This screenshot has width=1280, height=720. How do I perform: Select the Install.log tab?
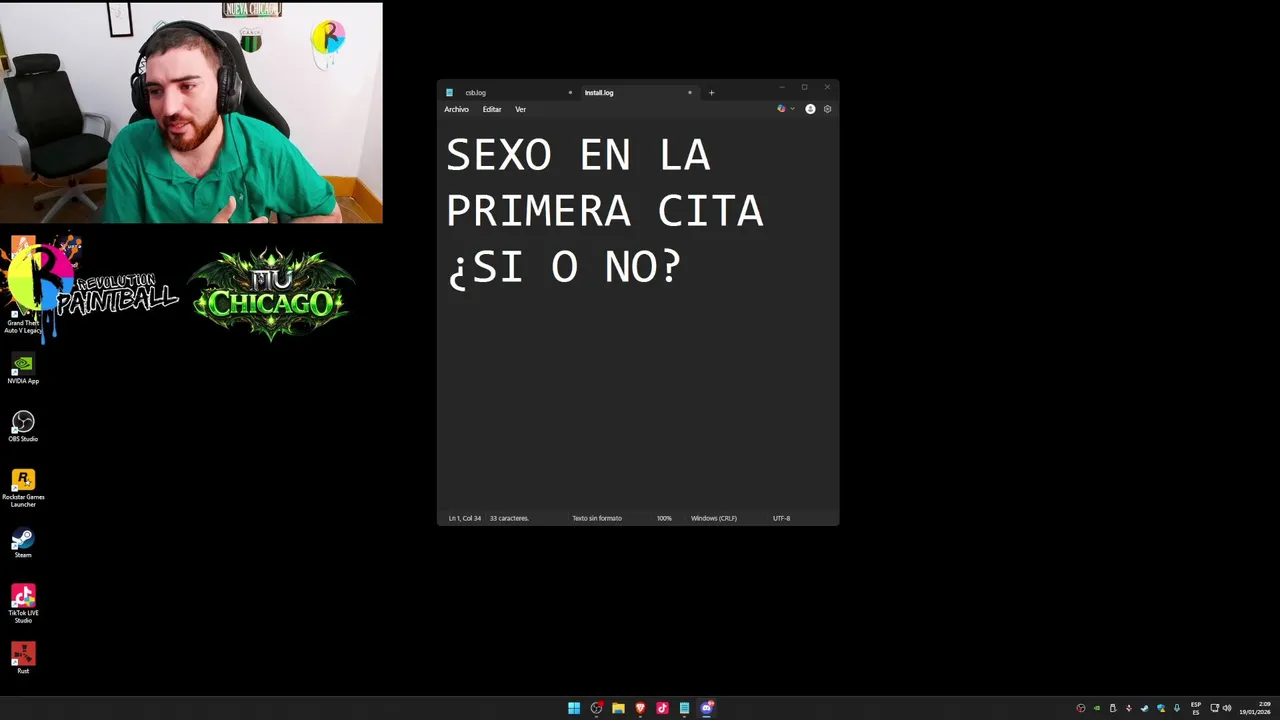638,93
